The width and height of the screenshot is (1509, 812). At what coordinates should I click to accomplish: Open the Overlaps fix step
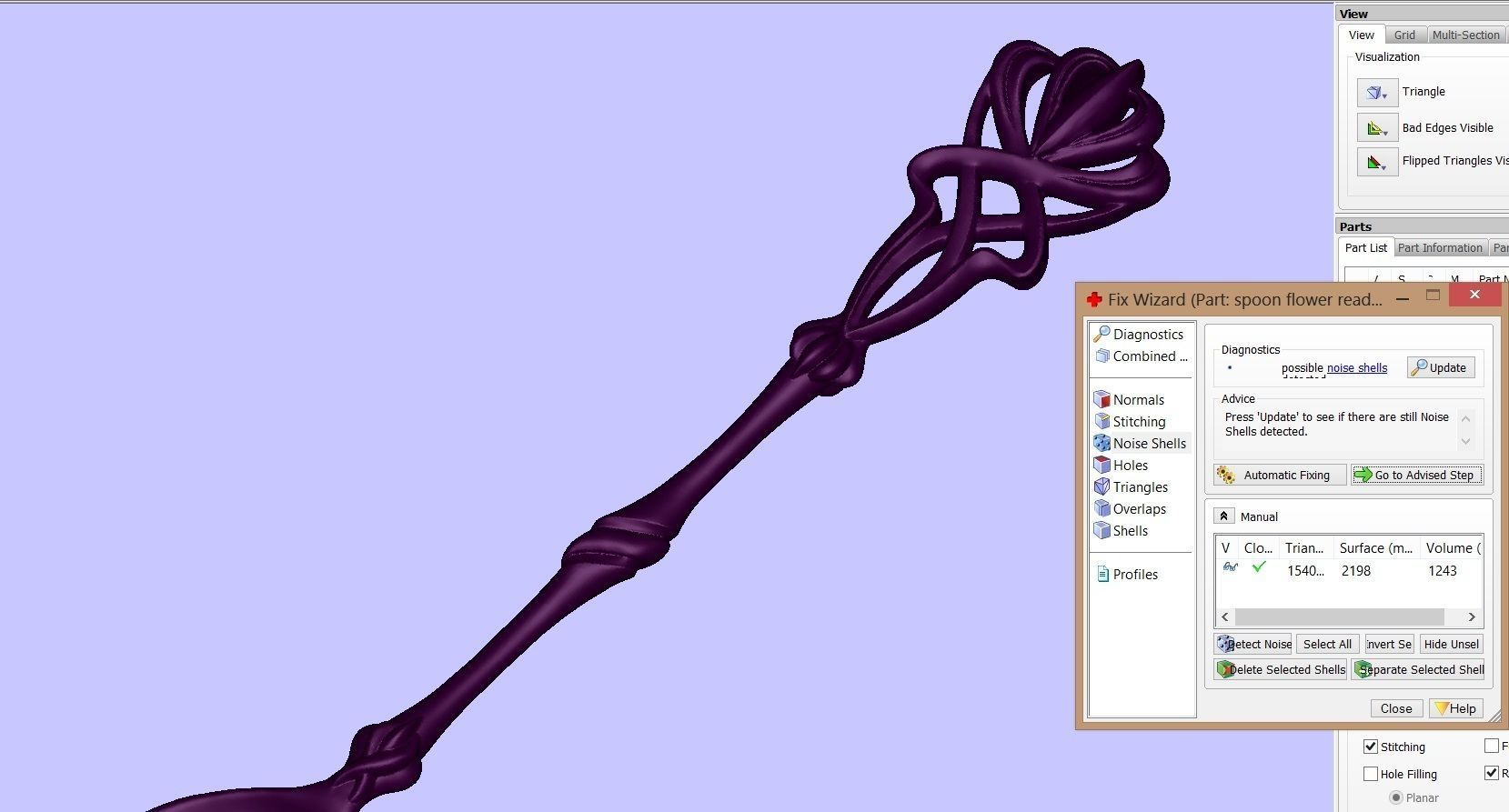coord(1131,508)
